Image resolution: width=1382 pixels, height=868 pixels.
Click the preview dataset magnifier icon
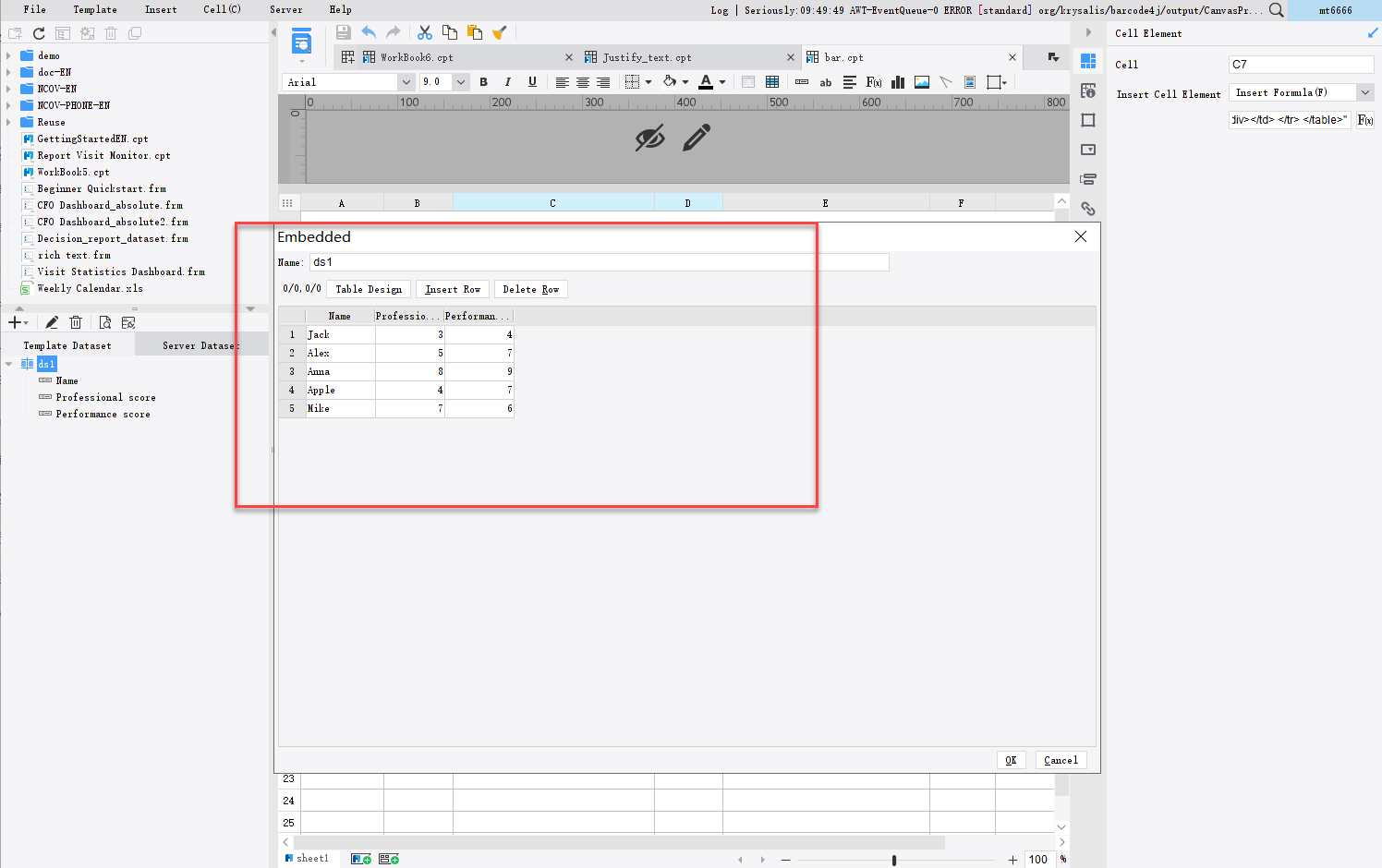pos(104,321)
